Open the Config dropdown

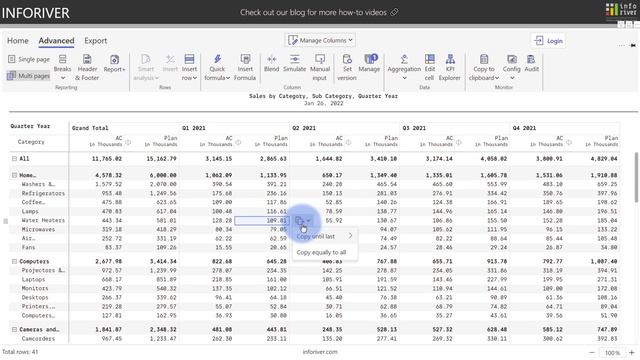(x=511, y=68)
